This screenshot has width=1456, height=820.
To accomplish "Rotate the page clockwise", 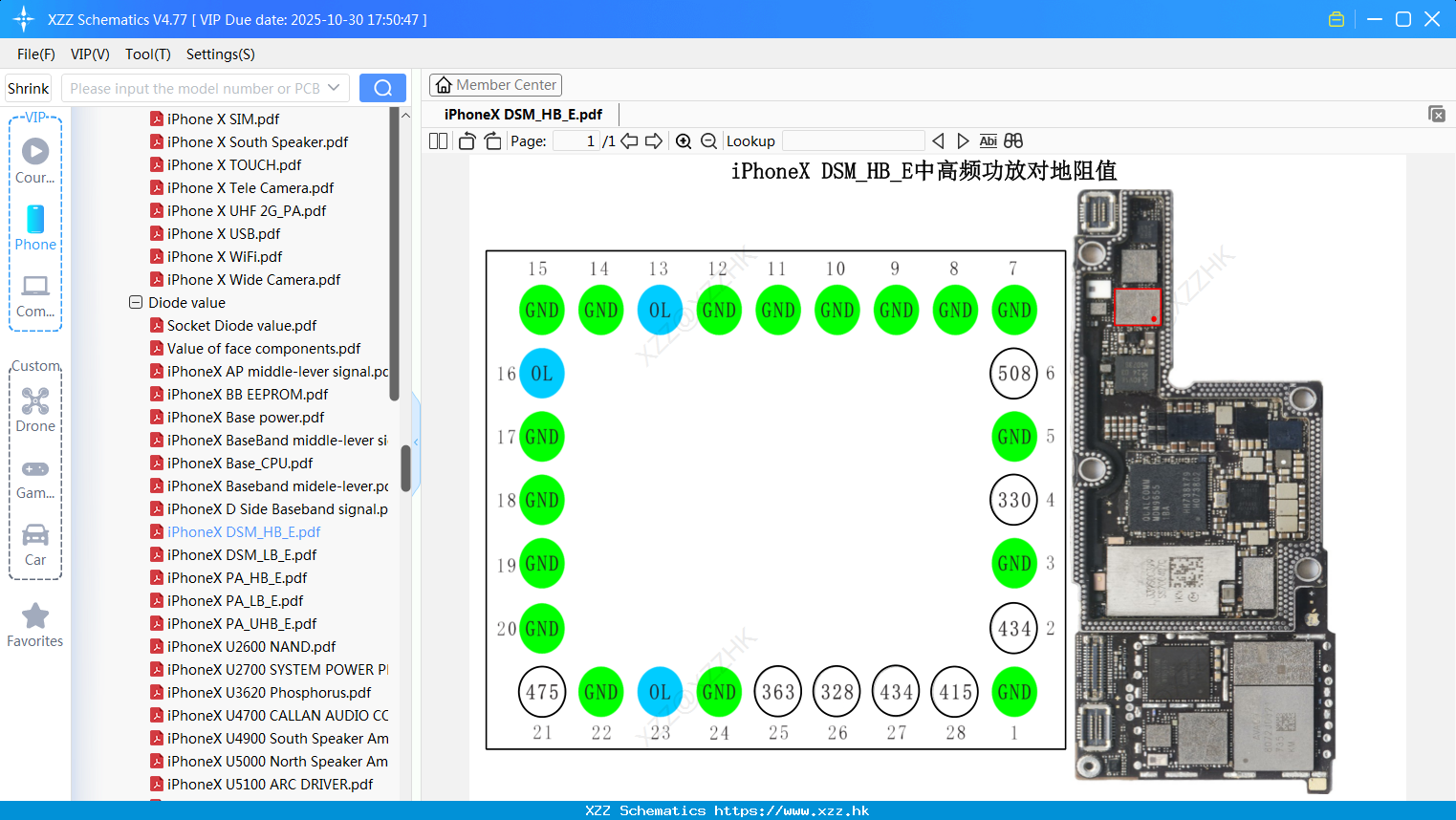I will (492, 140).
